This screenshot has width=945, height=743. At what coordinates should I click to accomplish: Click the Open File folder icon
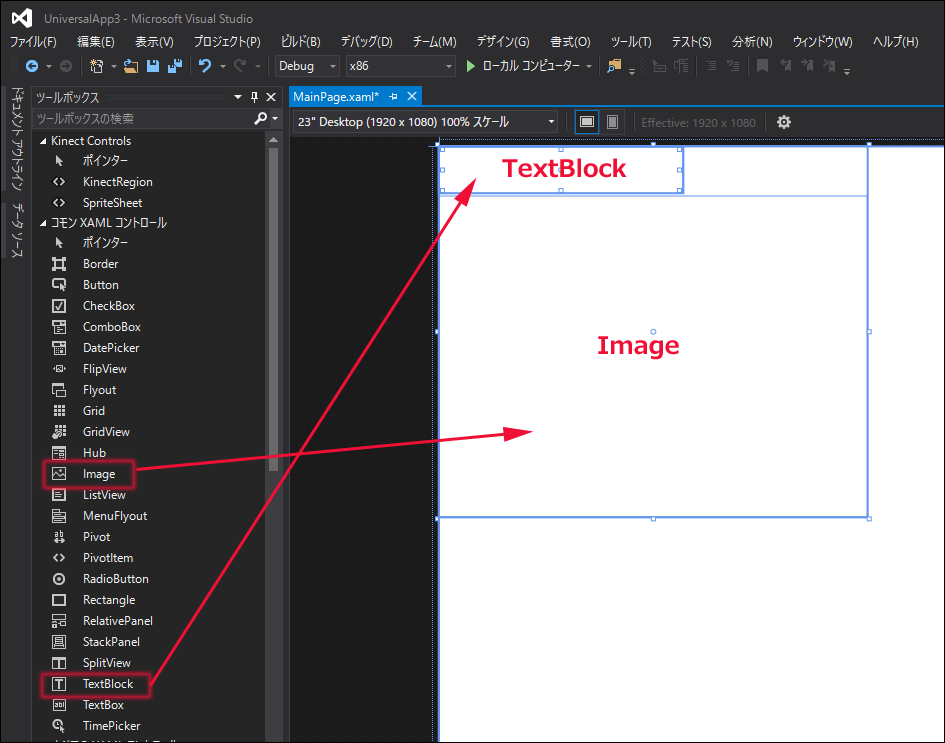point(131,66)
